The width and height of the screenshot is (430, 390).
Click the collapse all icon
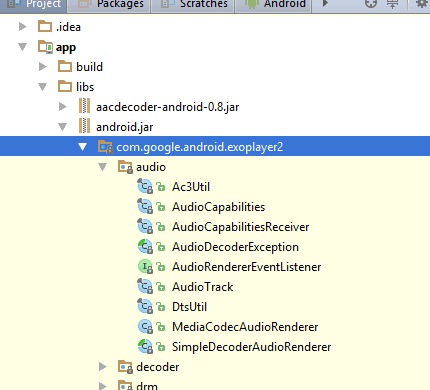point(392,3)
